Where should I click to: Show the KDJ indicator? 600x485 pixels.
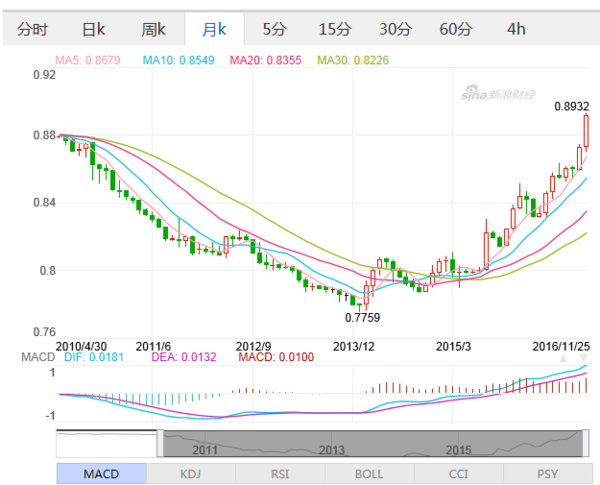click(190, 472)
